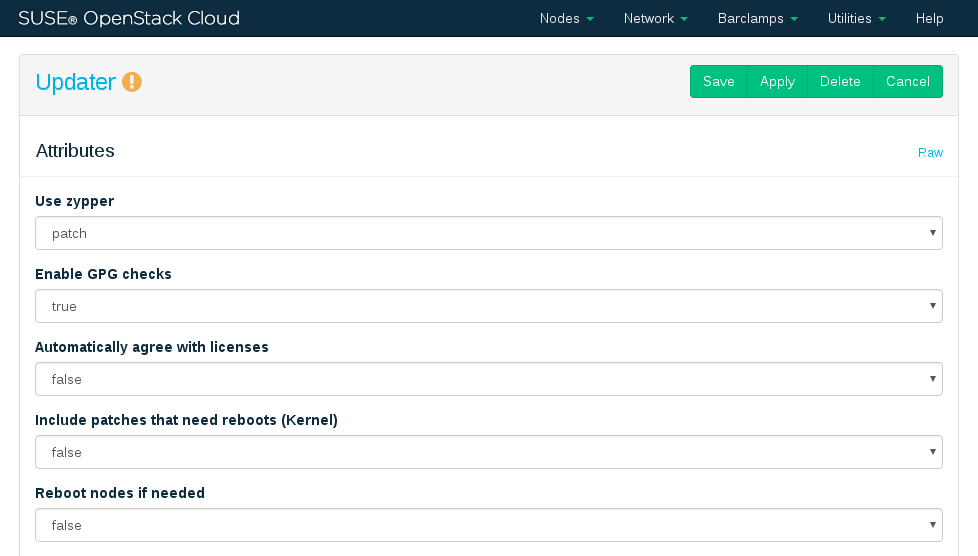The width and height of the screenshot is (978, 556).
Task: Open the Use zypper dropdown
Action: pos(488,233)
